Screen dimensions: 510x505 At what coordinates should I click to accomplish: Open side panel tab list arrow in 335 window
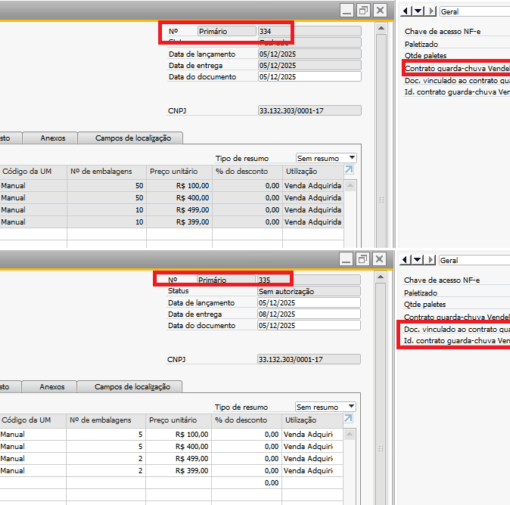click(x=417, y=260)
